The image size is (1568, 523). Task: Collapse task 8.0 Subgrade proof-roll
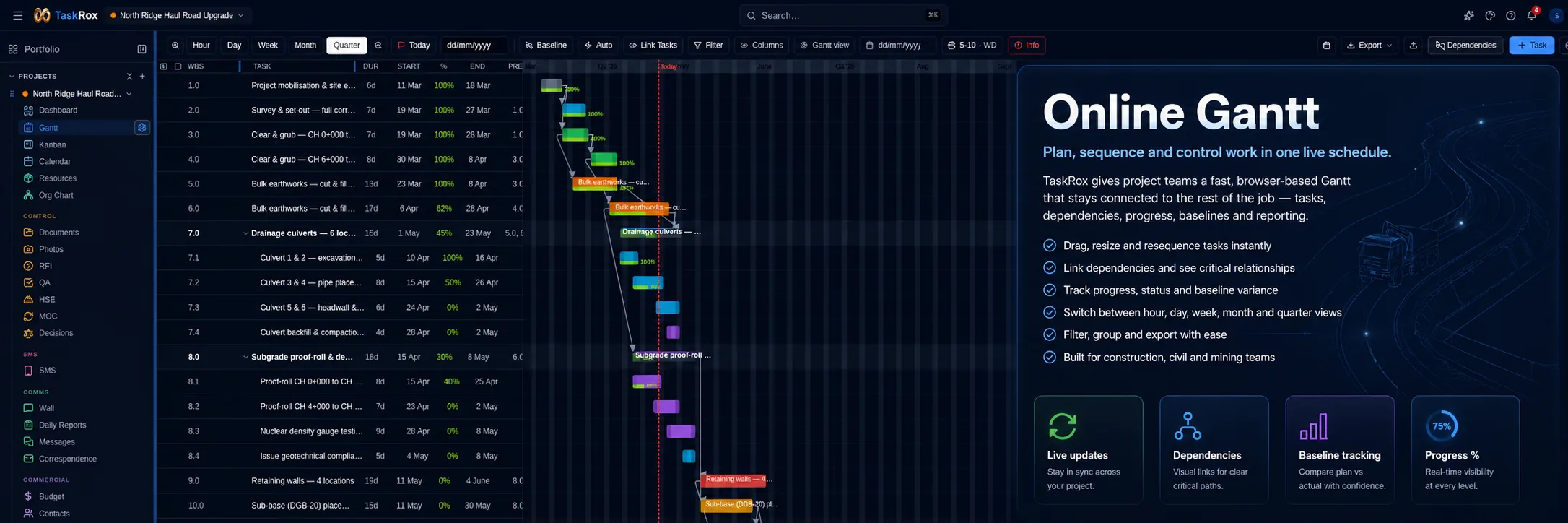245,357
